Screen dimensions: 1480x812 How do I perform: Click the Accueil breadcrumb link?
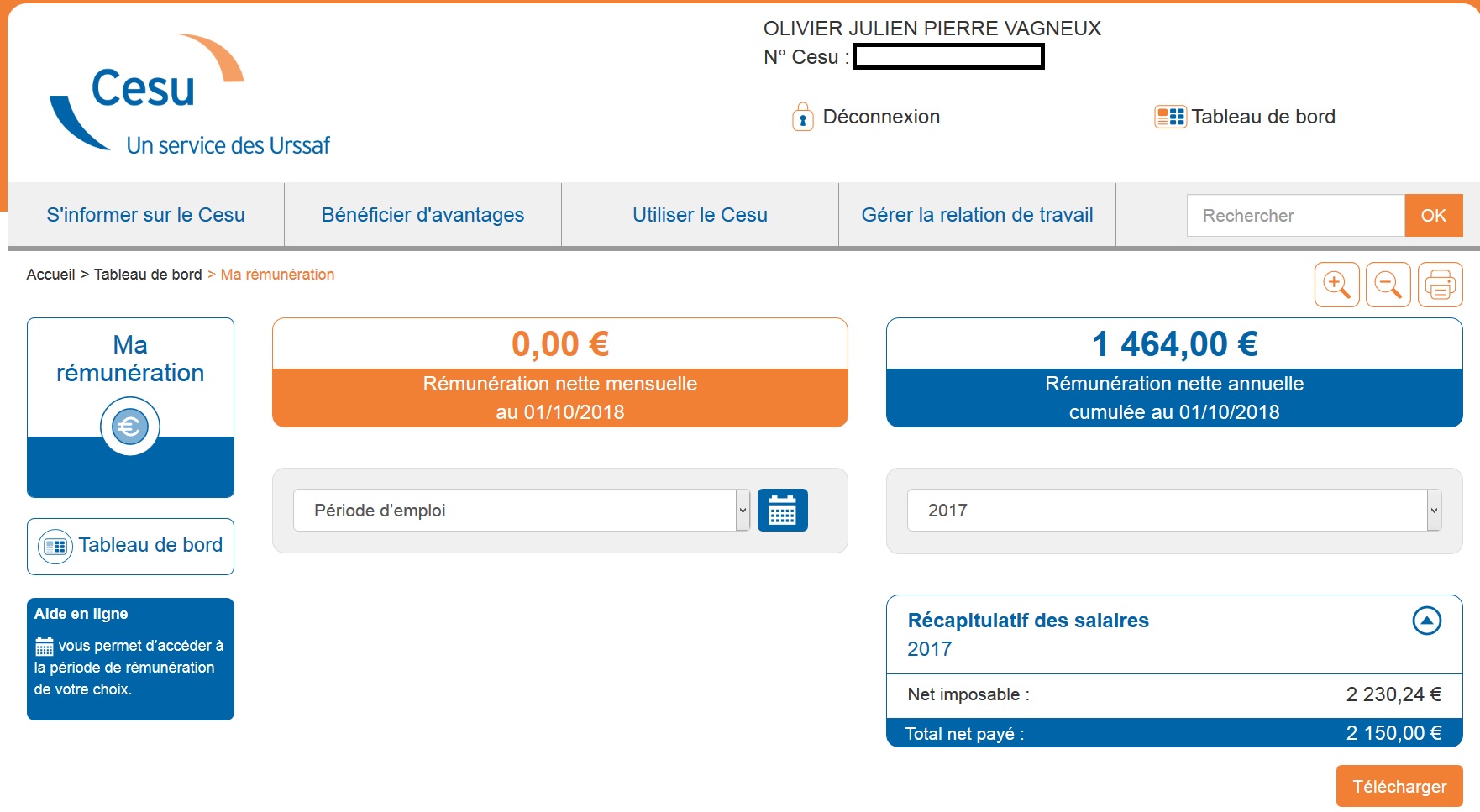pyautogui.click(x=50, y=275)
